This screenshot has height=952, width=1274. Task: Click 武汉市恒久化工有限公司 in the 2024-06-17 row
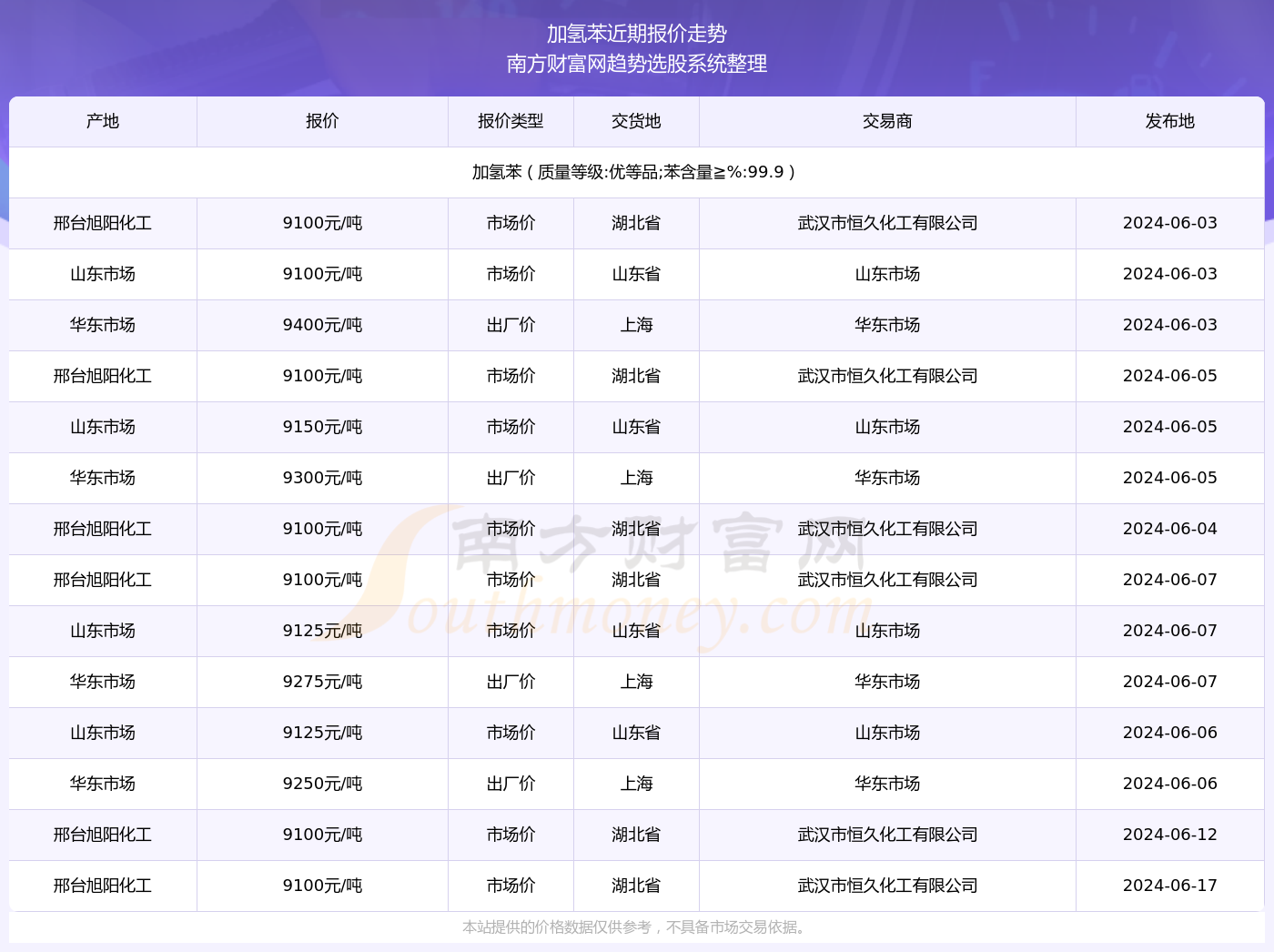click(x=887, y=886)
